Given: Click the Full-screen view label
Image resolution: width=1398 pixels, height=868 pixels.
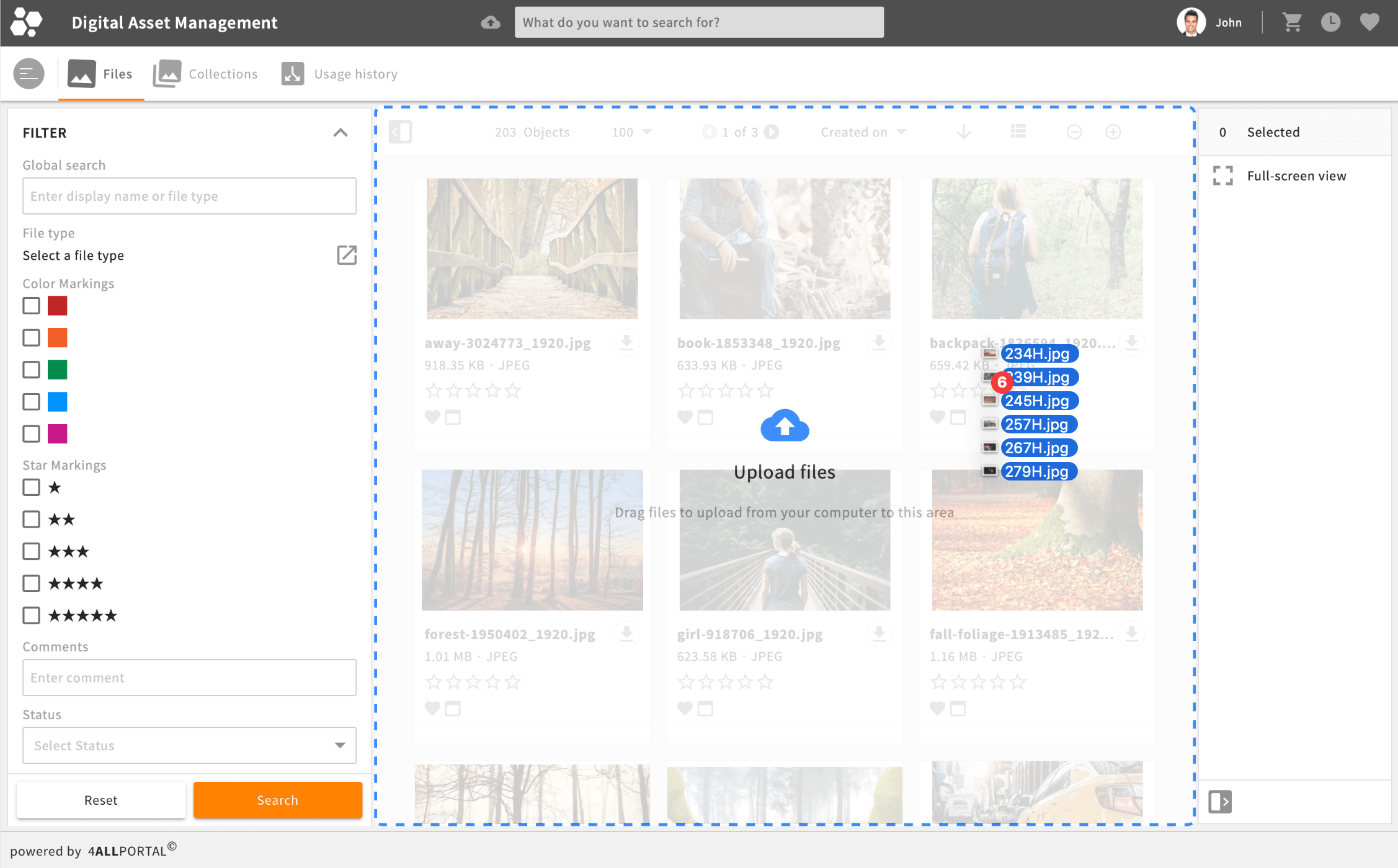Looking at the screenshot, I should click(x=1296, y=176).
